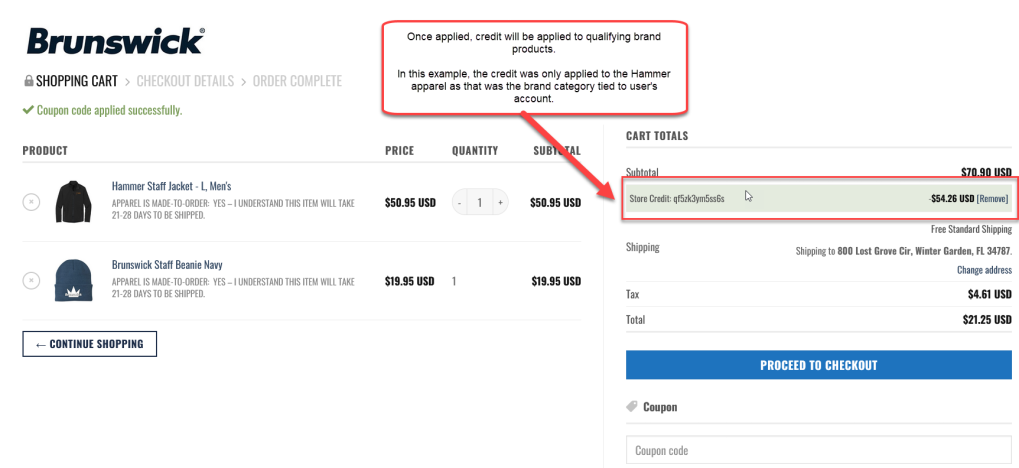Open the Brunswick Staff Beanie thumbnail image
This screenshot has width=1019, height=468.
[x=74, y=280]
